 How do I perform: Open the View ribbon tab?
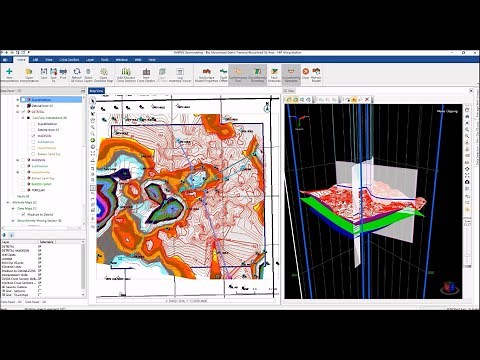coord(49,60)
